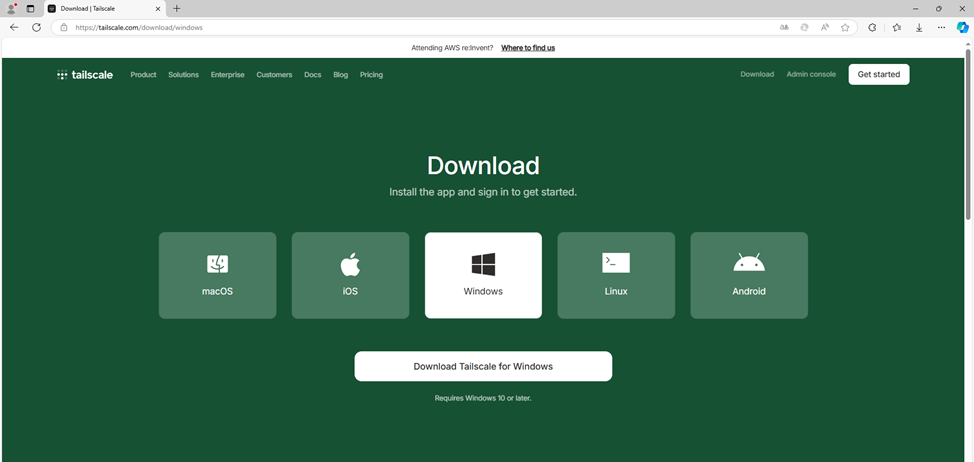Open the tab actions menu icon
Screen dimensions: 974x462
[30, 9]
